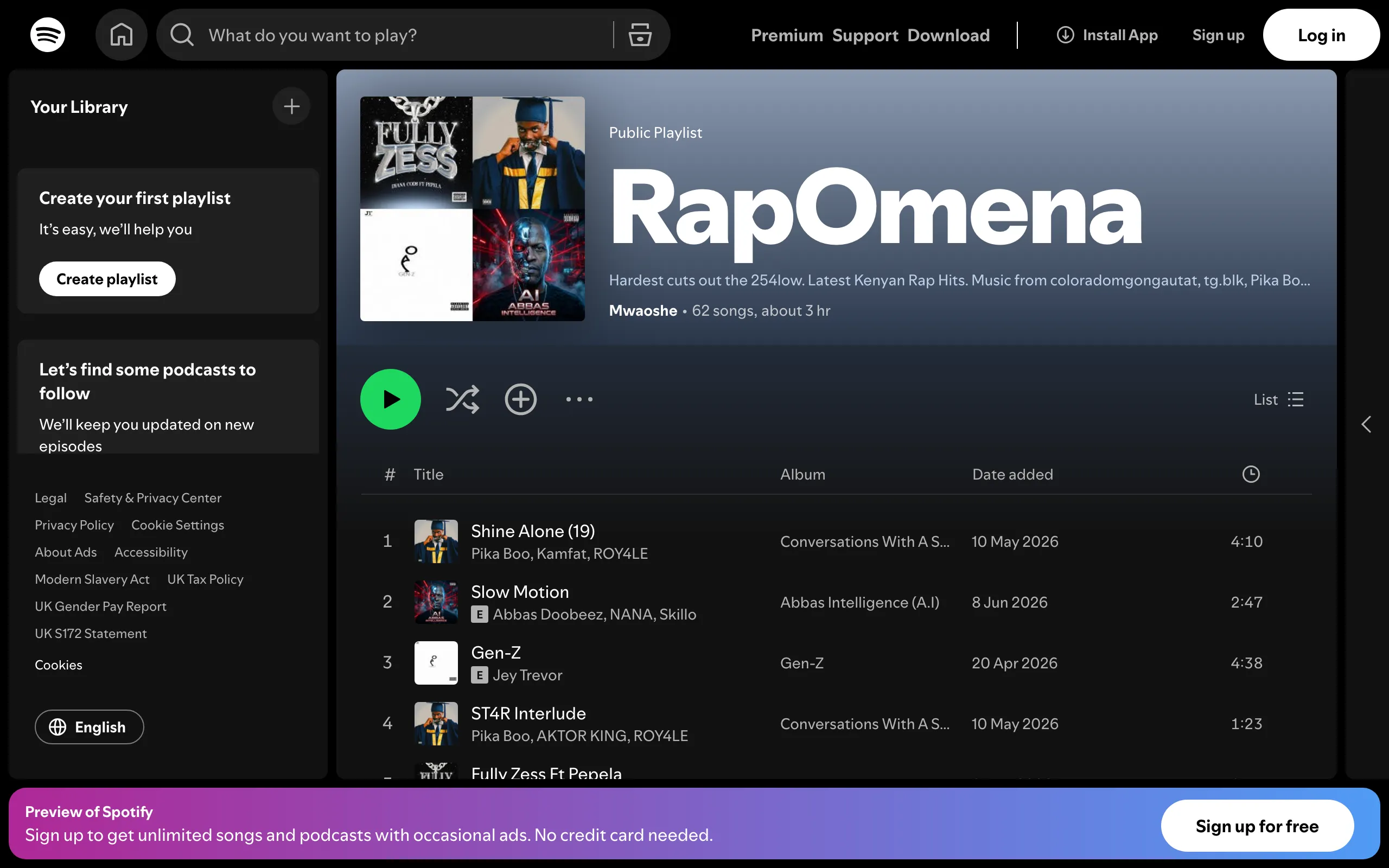
Task: Click the Spotify logo
Action: [48, 34]
